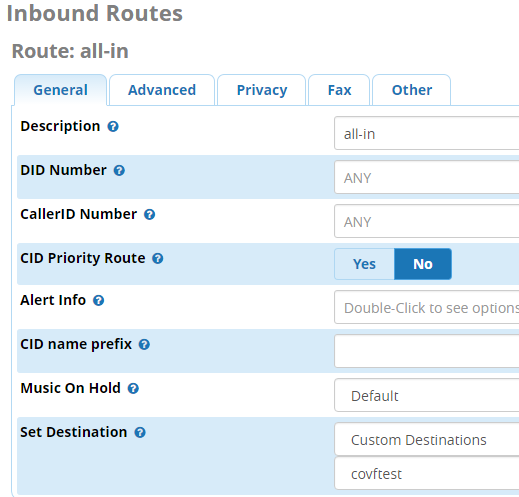Open help icon beside DID Number
The width and height of the screenshot is (519, 497).
[x=119, y=171]
